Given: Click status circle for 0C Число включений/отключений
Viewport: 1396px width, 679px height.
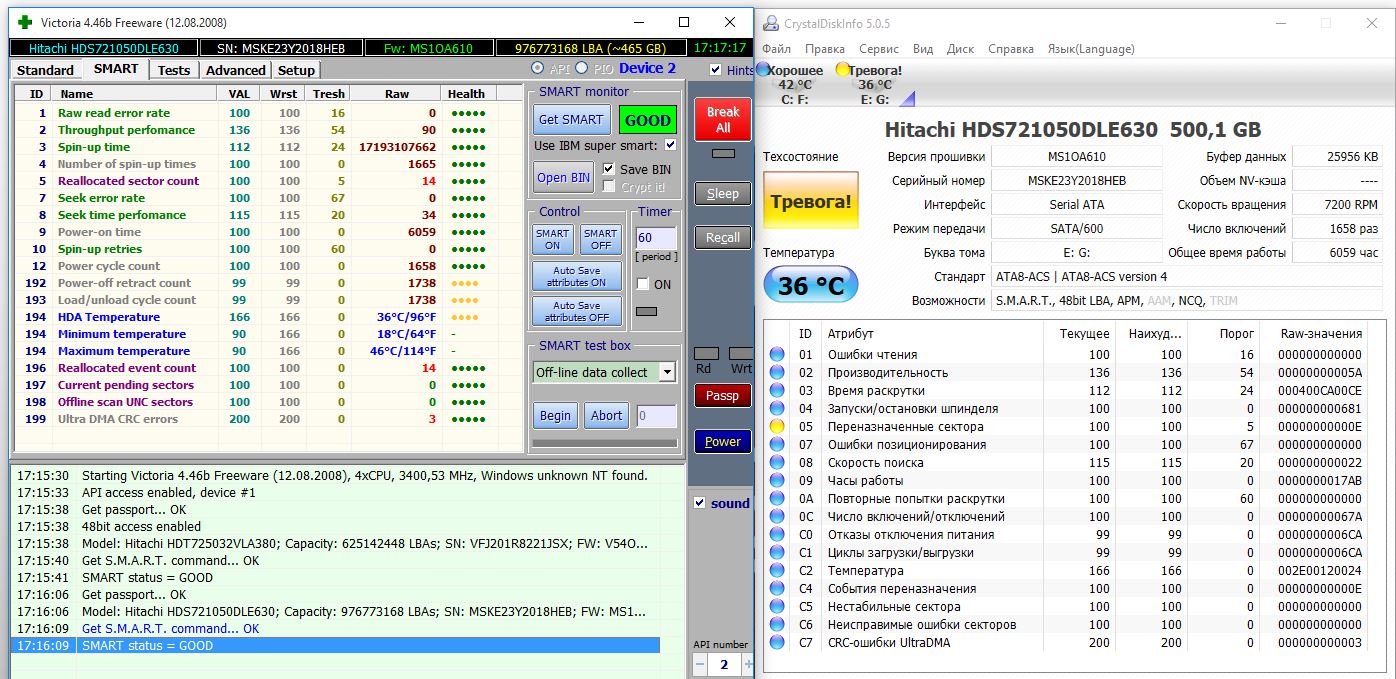Looking at the screenshot, I should [777, 517].
